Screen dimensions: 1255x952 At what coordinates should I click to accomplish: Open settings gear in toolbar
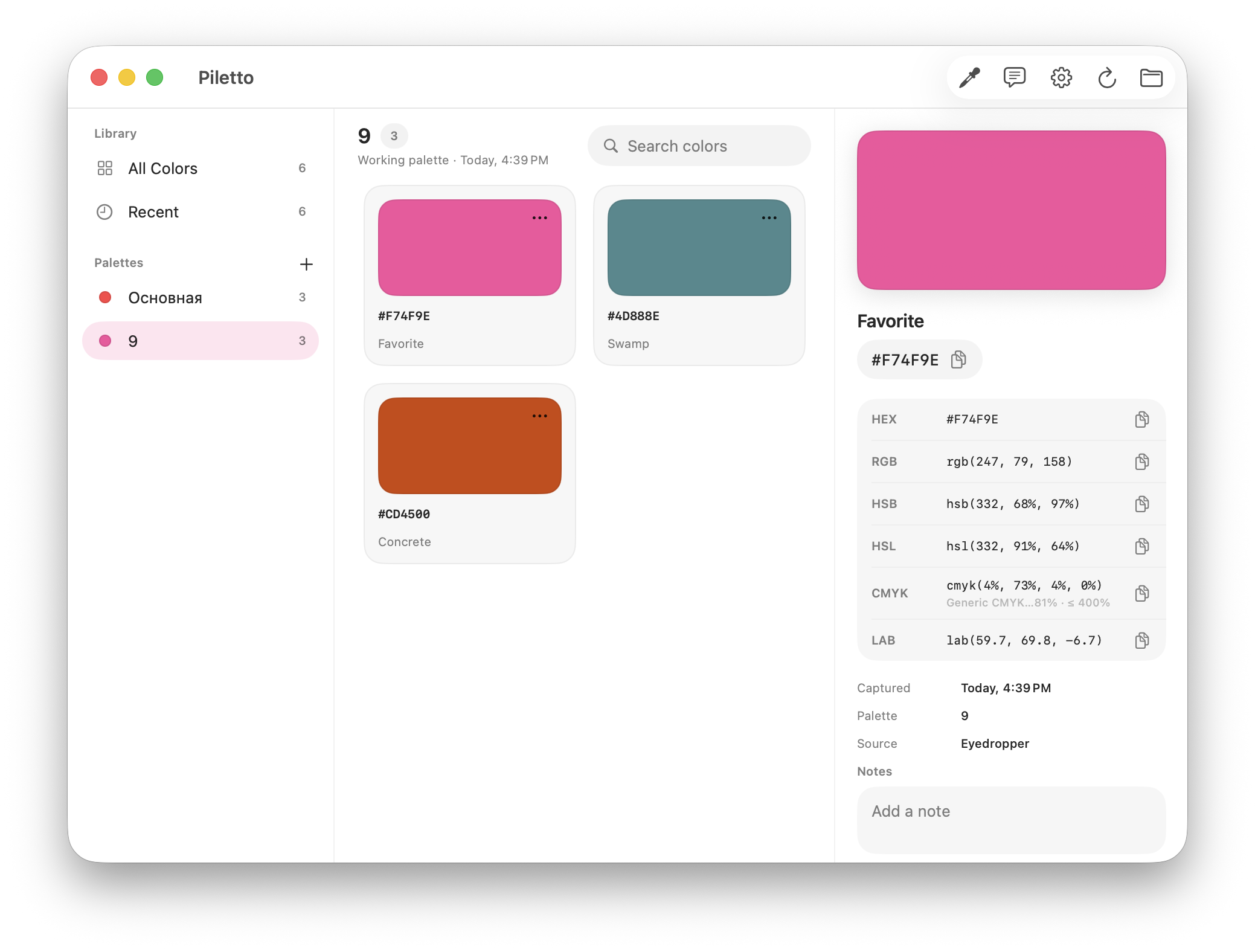(1061, 78)
